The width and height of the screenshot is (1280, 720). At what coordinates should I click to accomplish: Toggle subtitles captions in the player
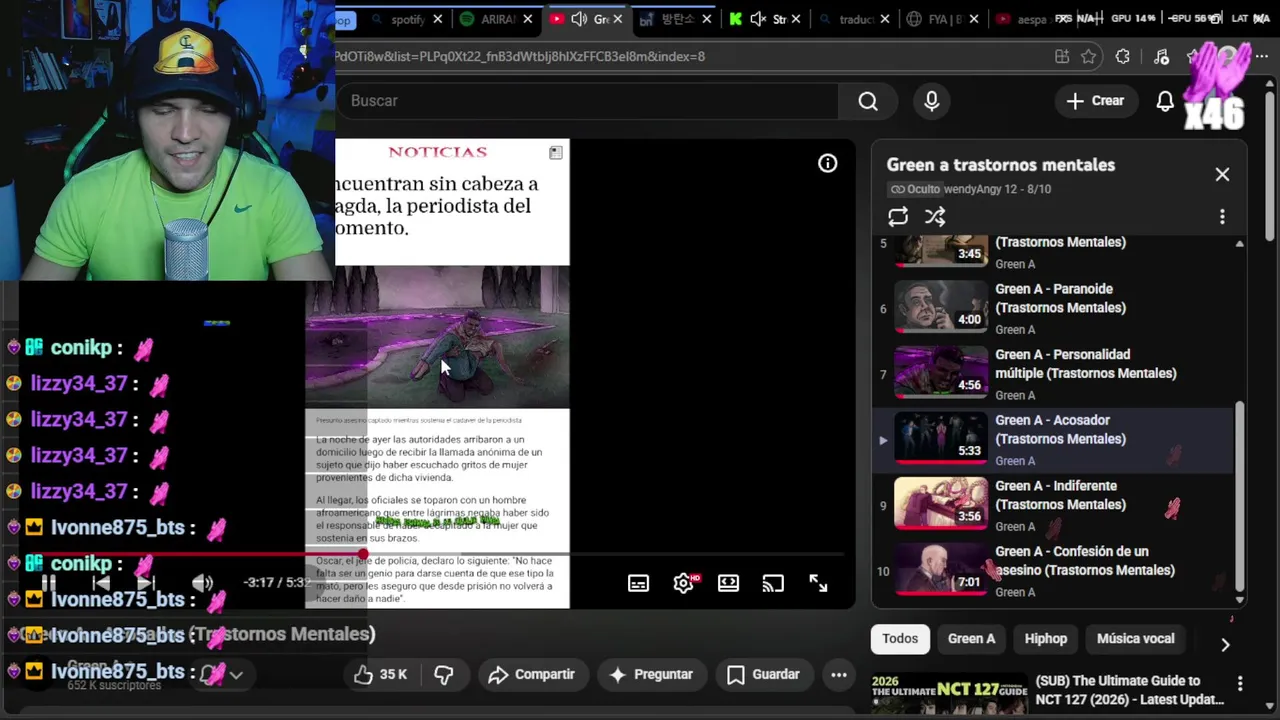click(x=638, y=584)
